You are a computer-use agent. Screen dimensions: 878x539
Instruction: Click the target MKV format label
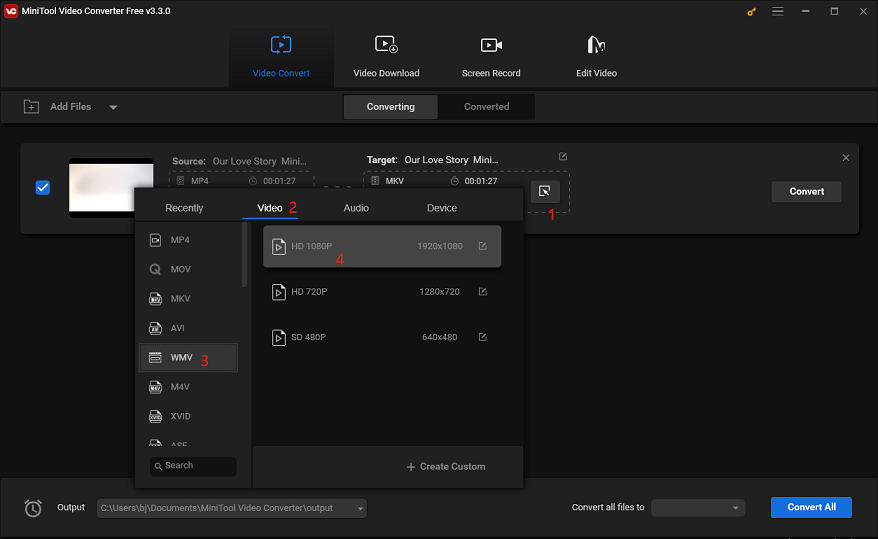click(x=395, y=181)
